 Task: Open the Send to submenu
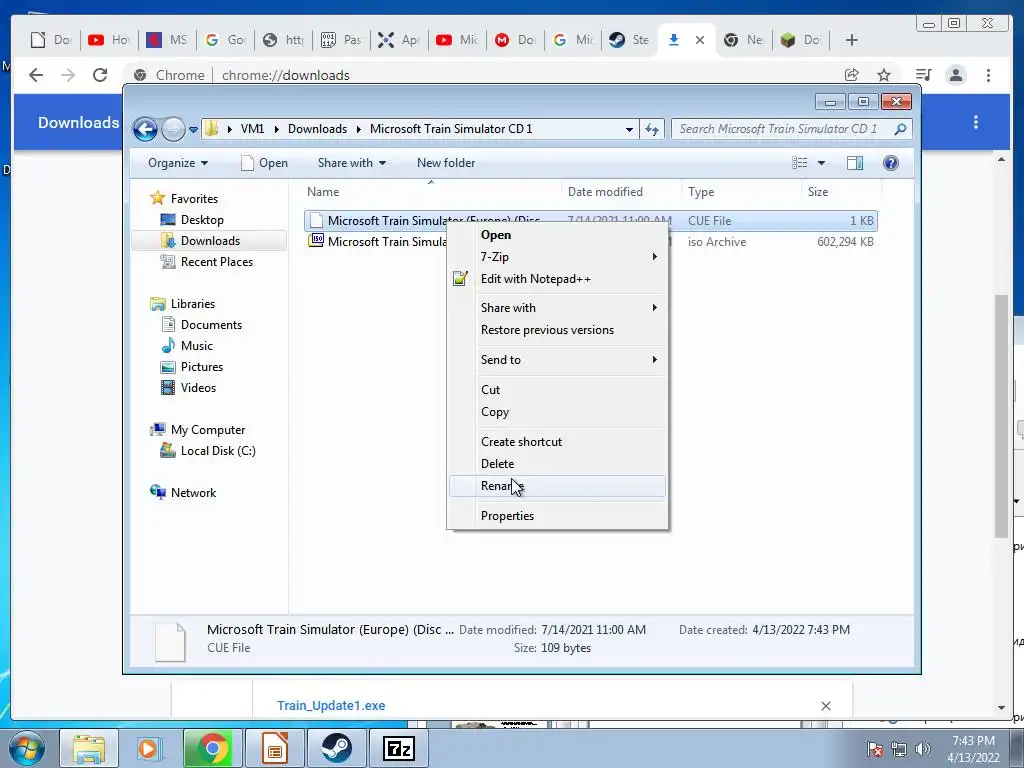point(557,360)
